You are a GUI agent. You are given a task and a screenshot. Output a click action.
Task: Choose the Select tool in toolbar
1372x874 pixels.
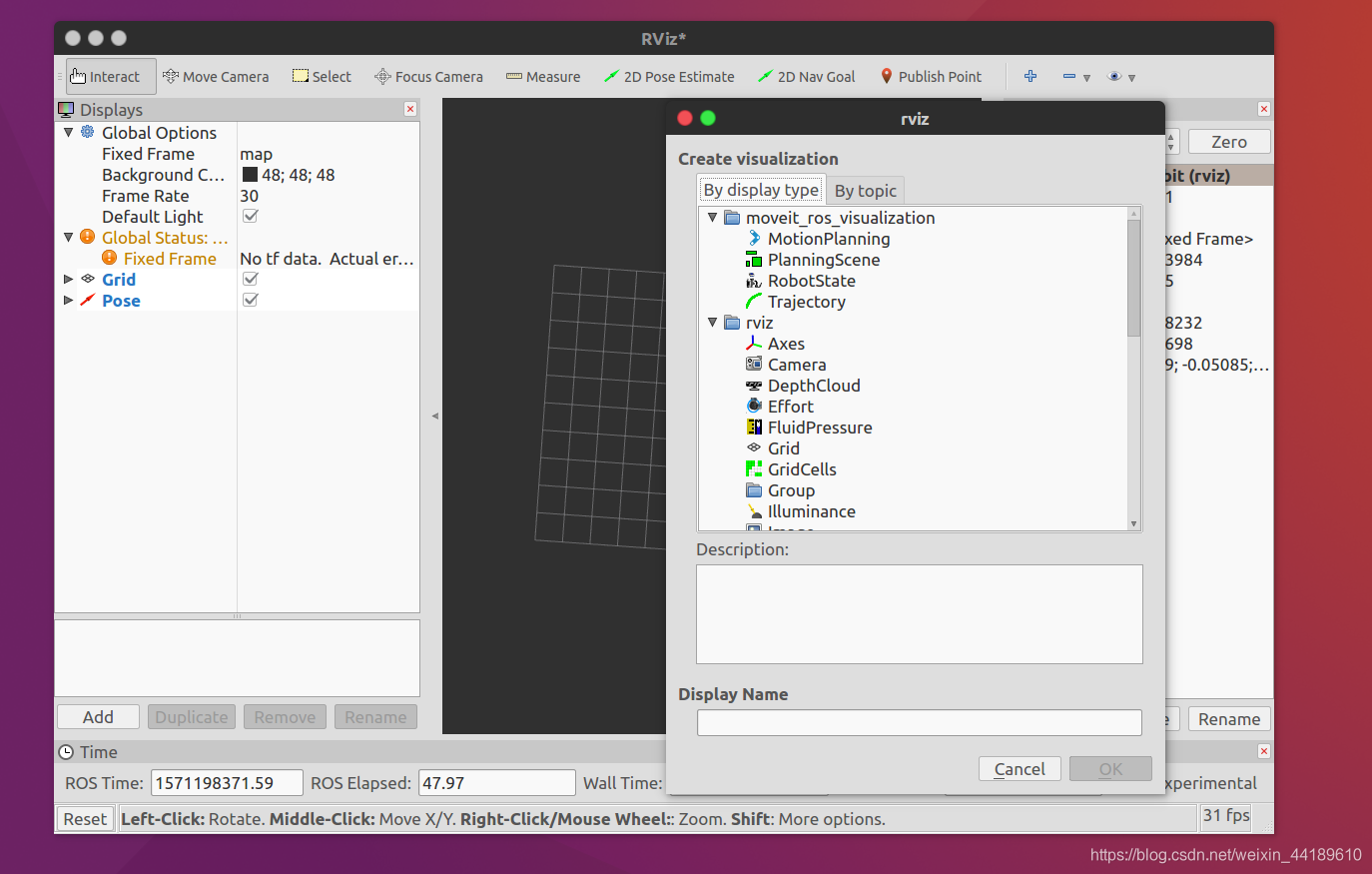322,77
